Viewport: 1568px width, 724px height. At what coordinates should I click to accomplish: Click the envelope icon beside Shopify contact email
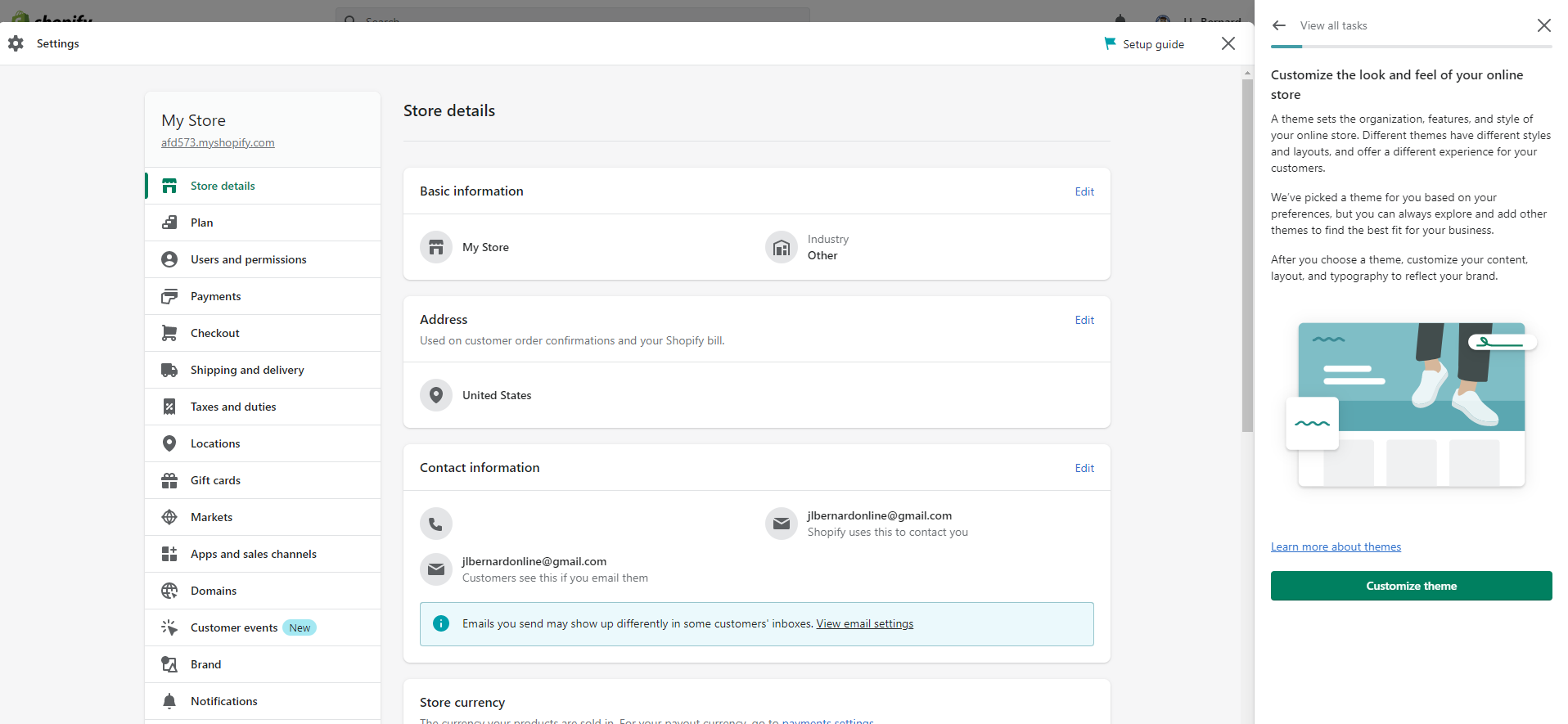click(782, 524)
